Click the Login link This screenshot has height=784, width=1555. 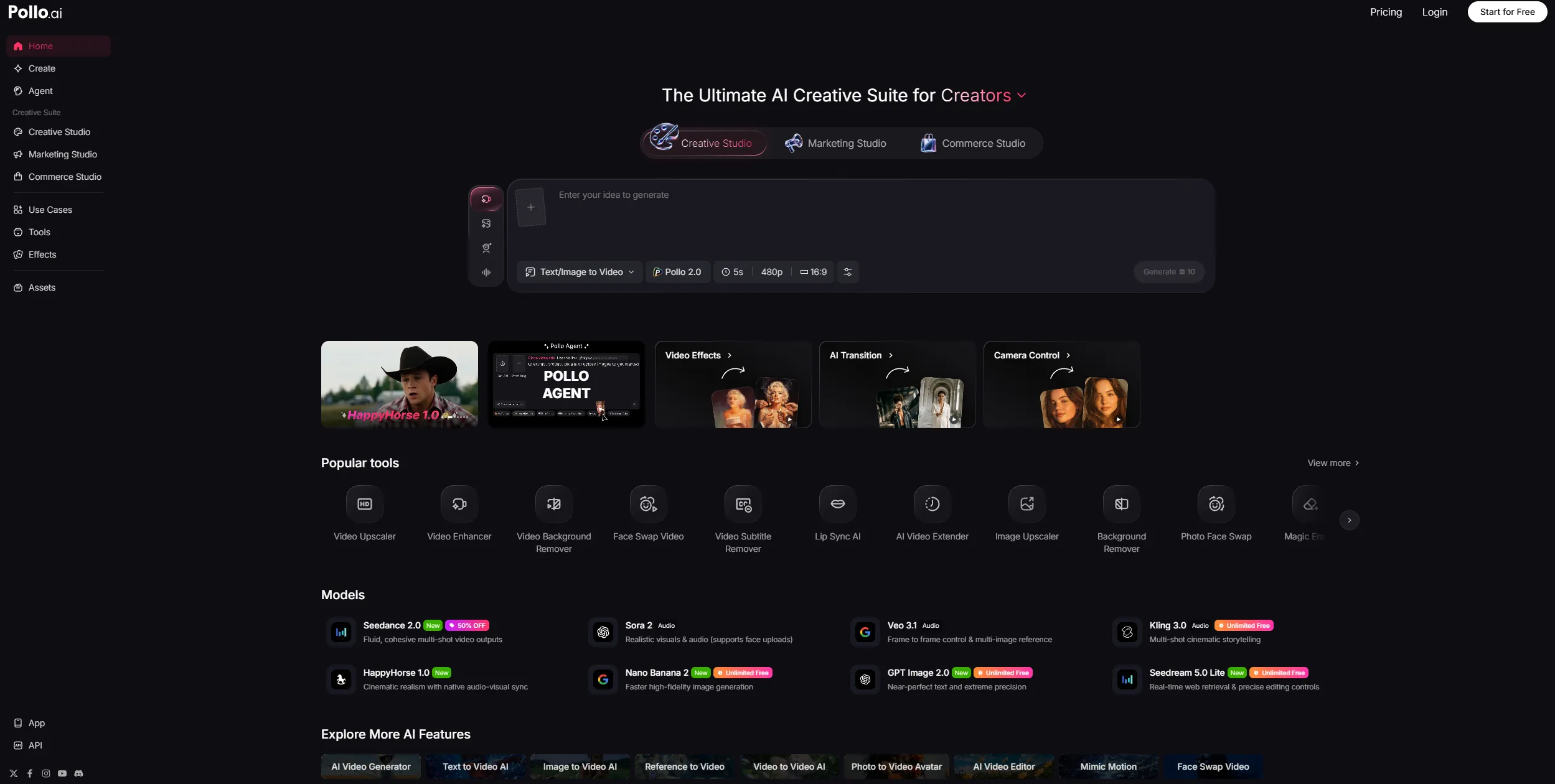point(1435,12)
